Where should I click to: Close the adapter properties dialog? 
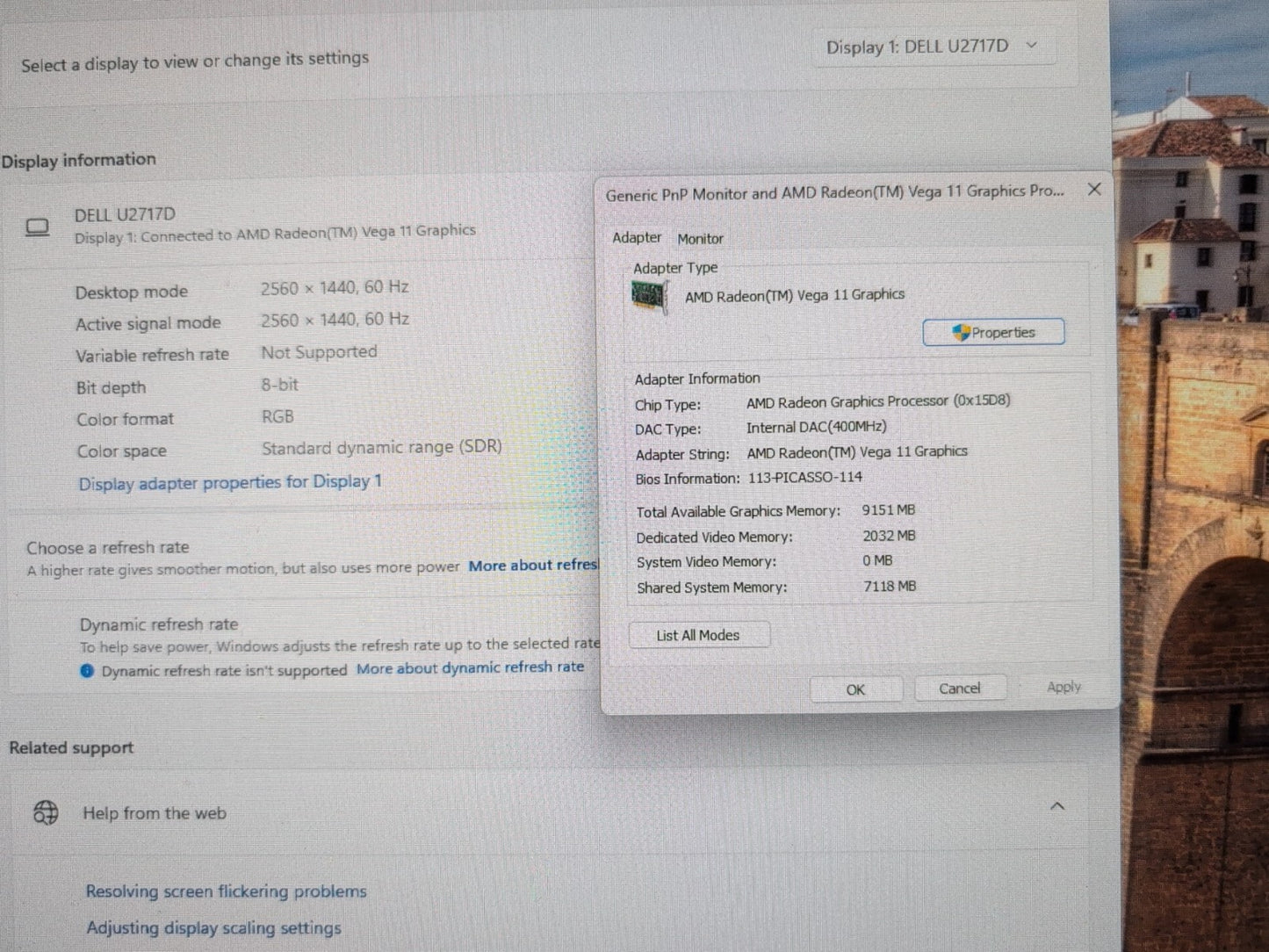pos(1094,189)
